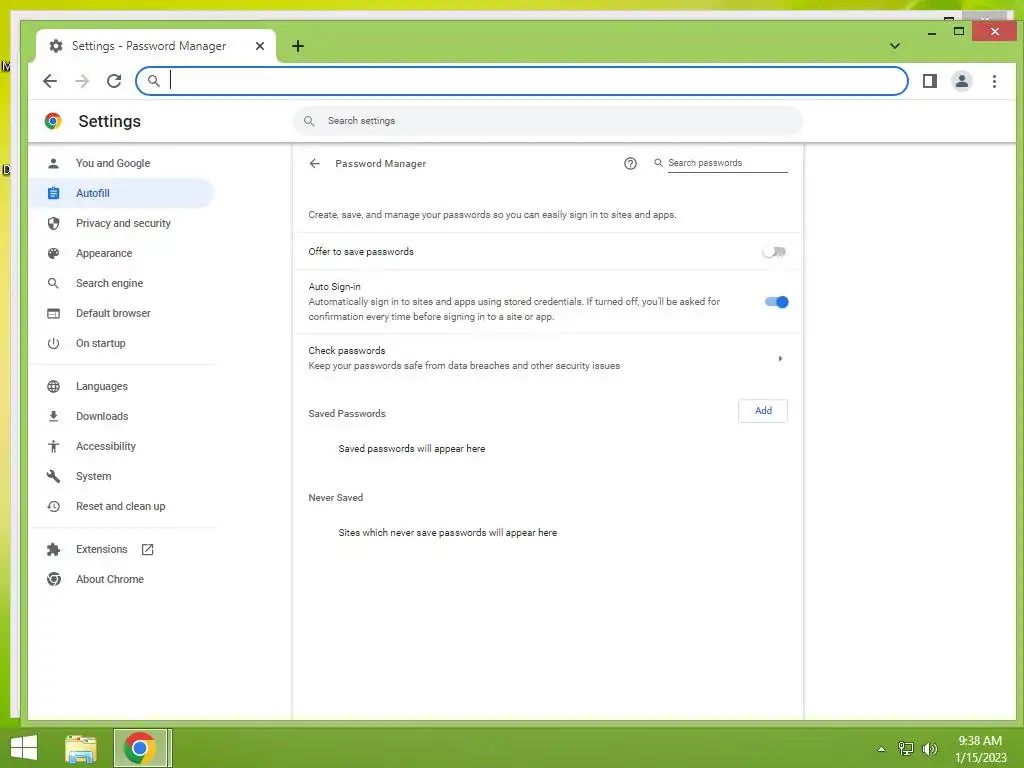Show hidden tray icons arrow

pos(882,749)
